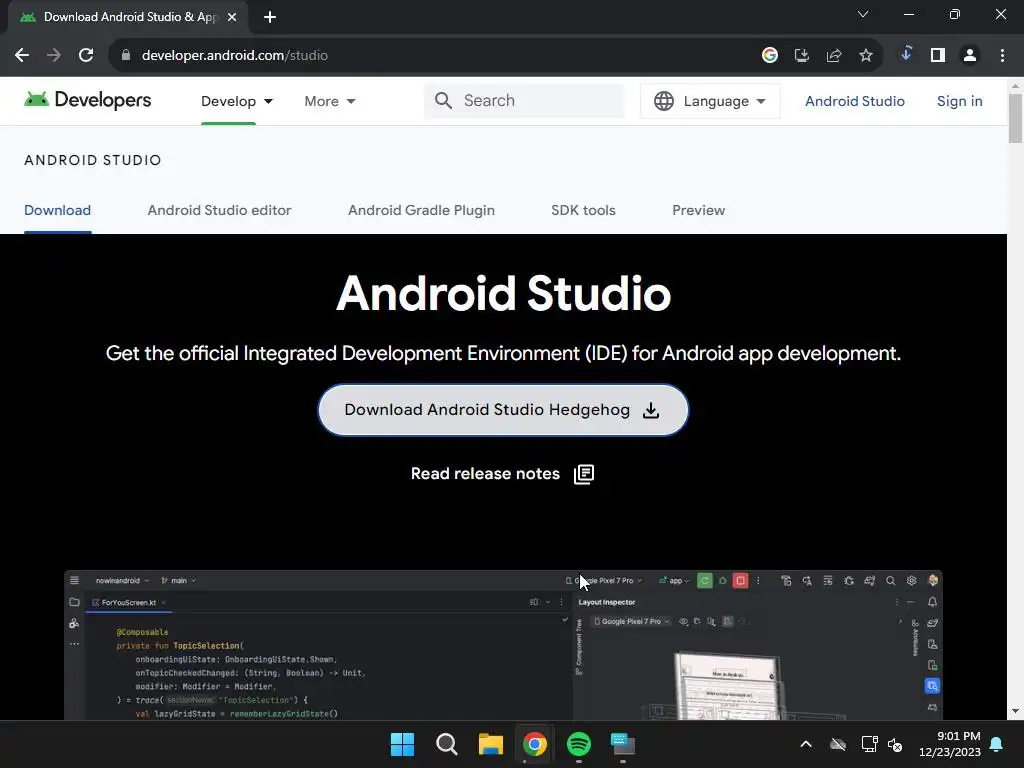Select the Download Android Studio browser tab

point(128,18)
